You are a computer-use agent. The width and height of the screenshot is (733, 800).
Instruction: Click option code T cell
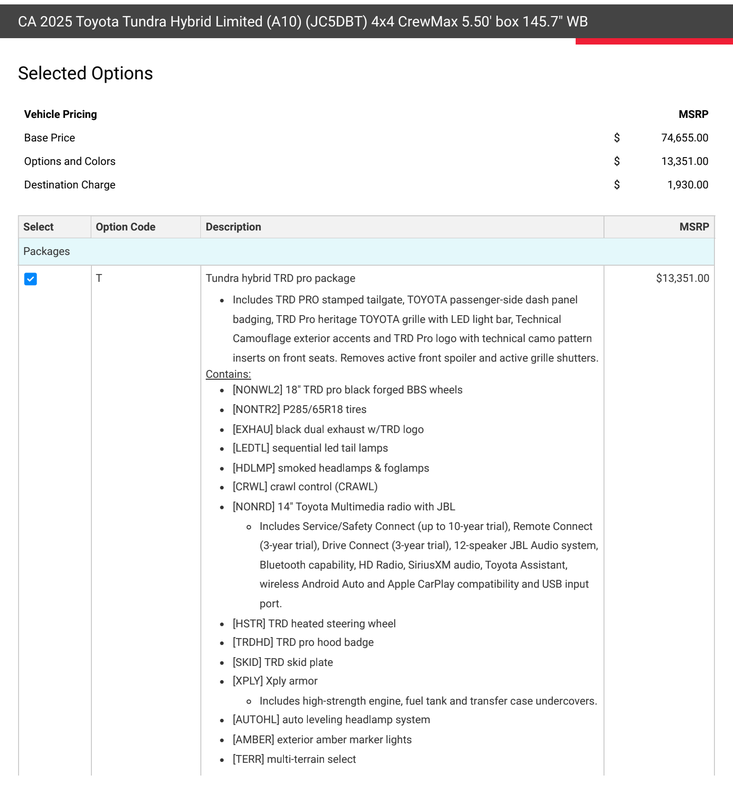(x=99, y=279)
